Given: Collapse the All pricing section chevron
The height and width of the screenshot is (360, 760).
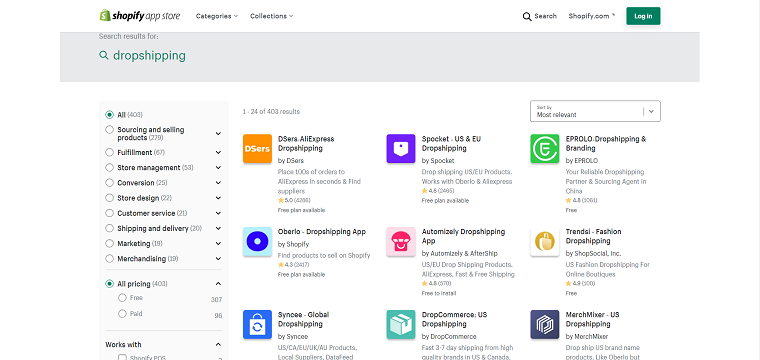Looking at the screenshot, I should click(x=218, y=283).
